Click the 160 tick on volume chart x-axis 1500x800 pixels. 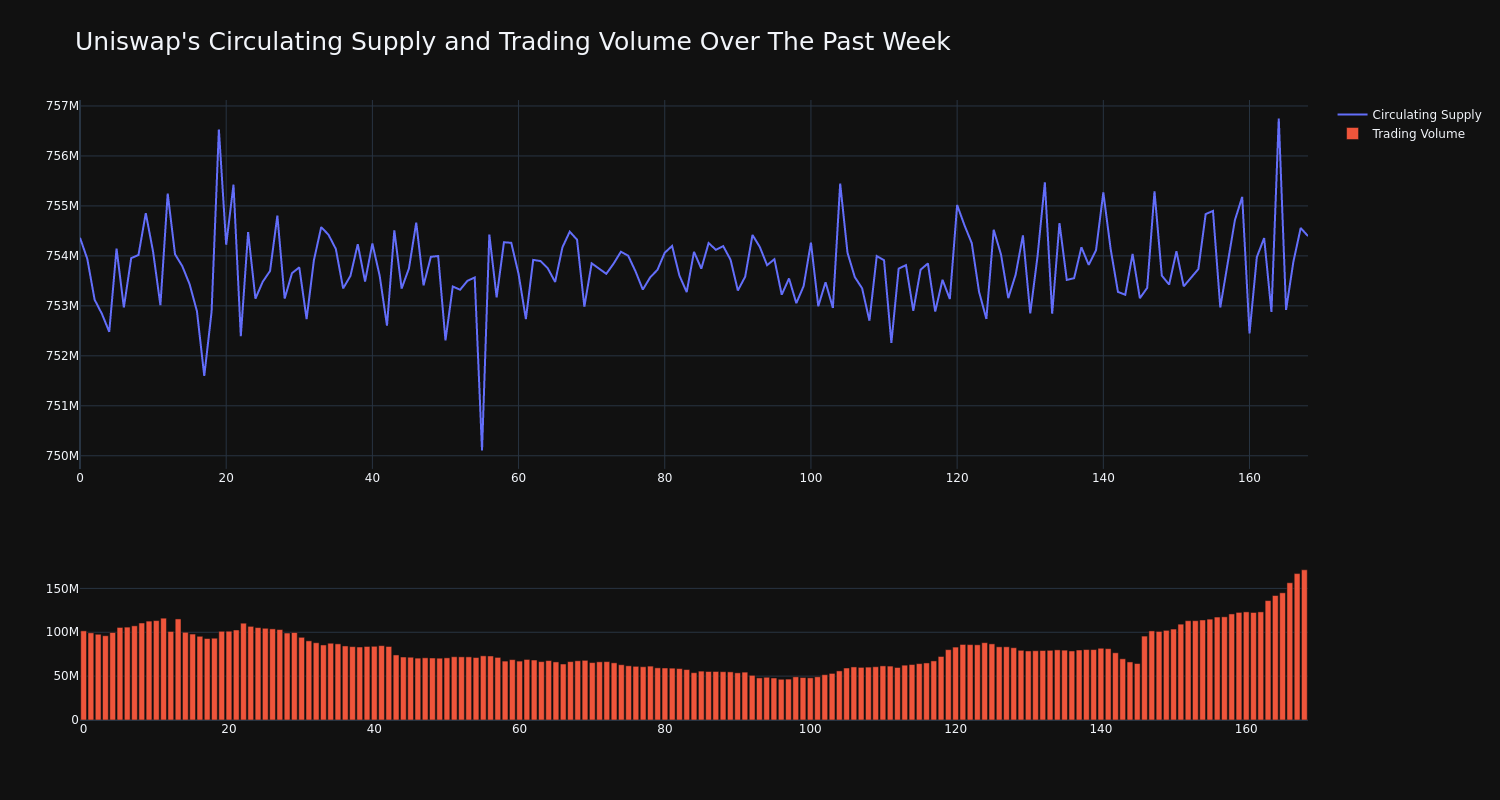1246,729
